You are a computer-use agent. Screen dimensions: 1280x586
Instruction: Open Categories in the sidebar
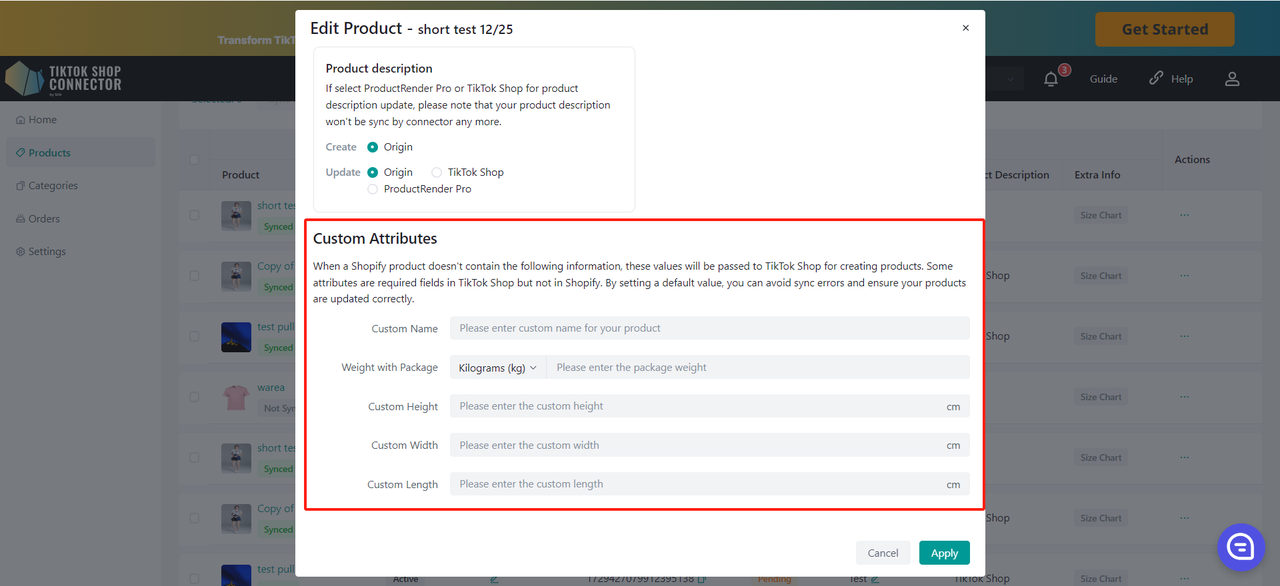pos(53,186)
